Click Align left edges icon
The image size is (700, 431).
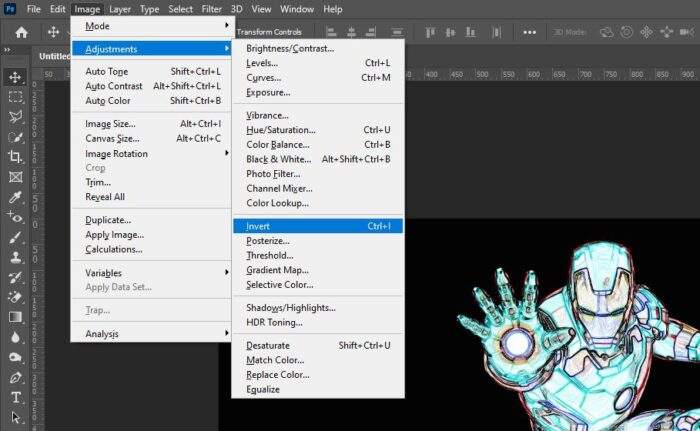pyautogui.click(x=331, y=32)
